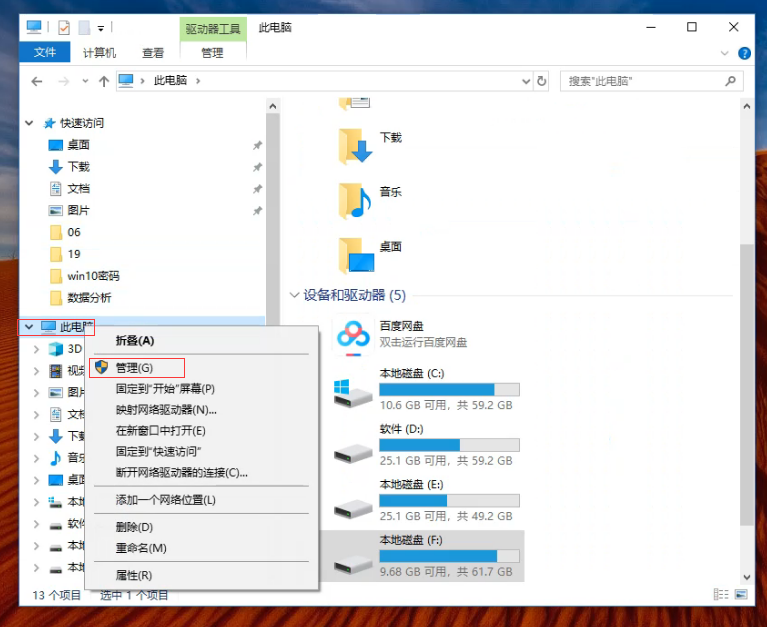The width and height of the screenshot is (767, 627).
Task: Open the 文件 ribbon tab
Action: (45, 53)
